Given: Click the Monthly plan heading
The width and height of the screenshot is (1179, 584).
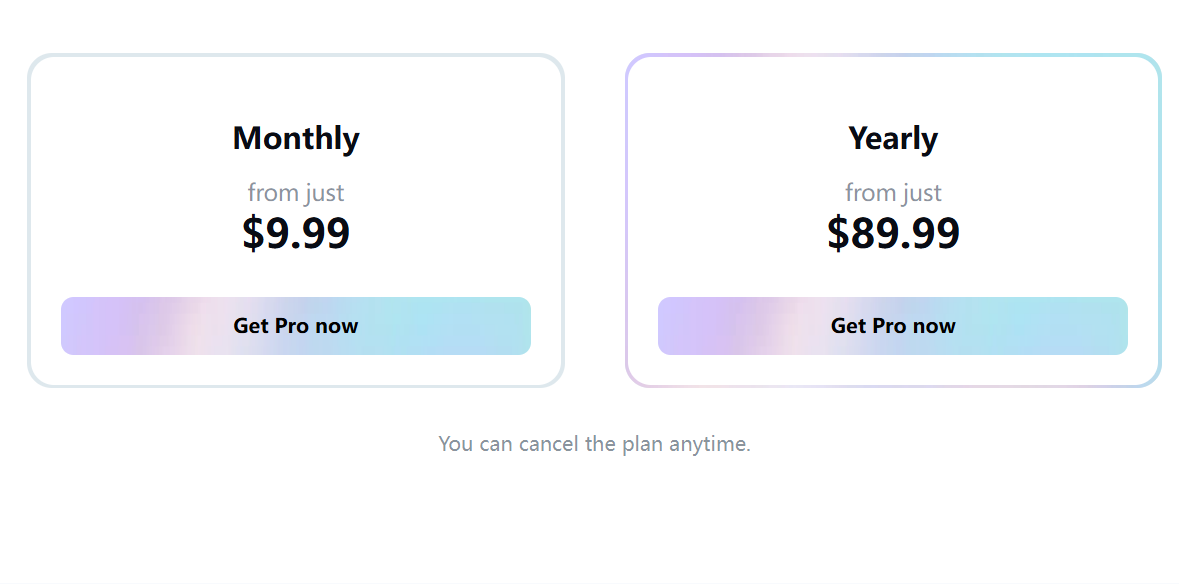Looking at the screenshot, I should point(296,138).
